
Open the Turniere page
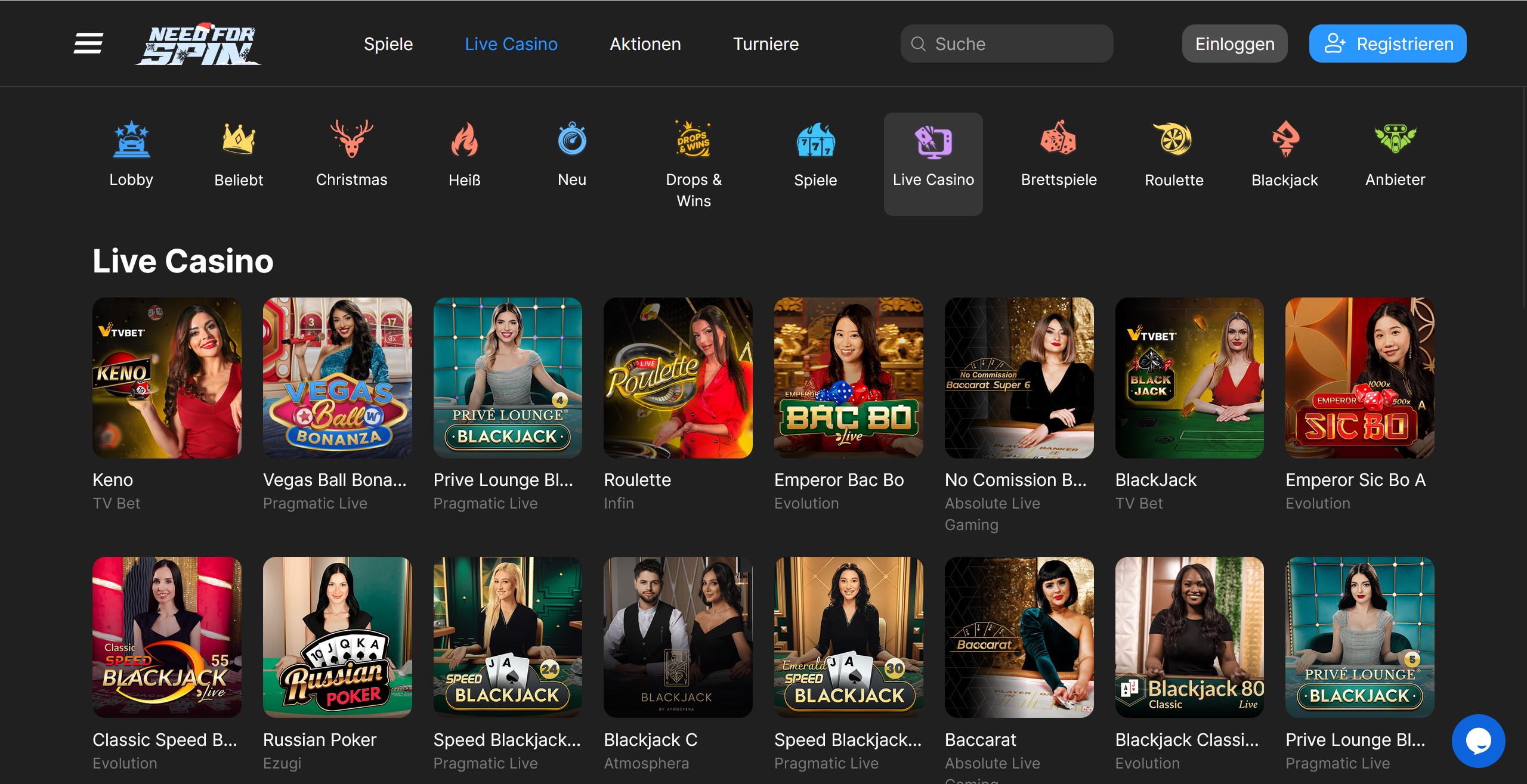766,44
